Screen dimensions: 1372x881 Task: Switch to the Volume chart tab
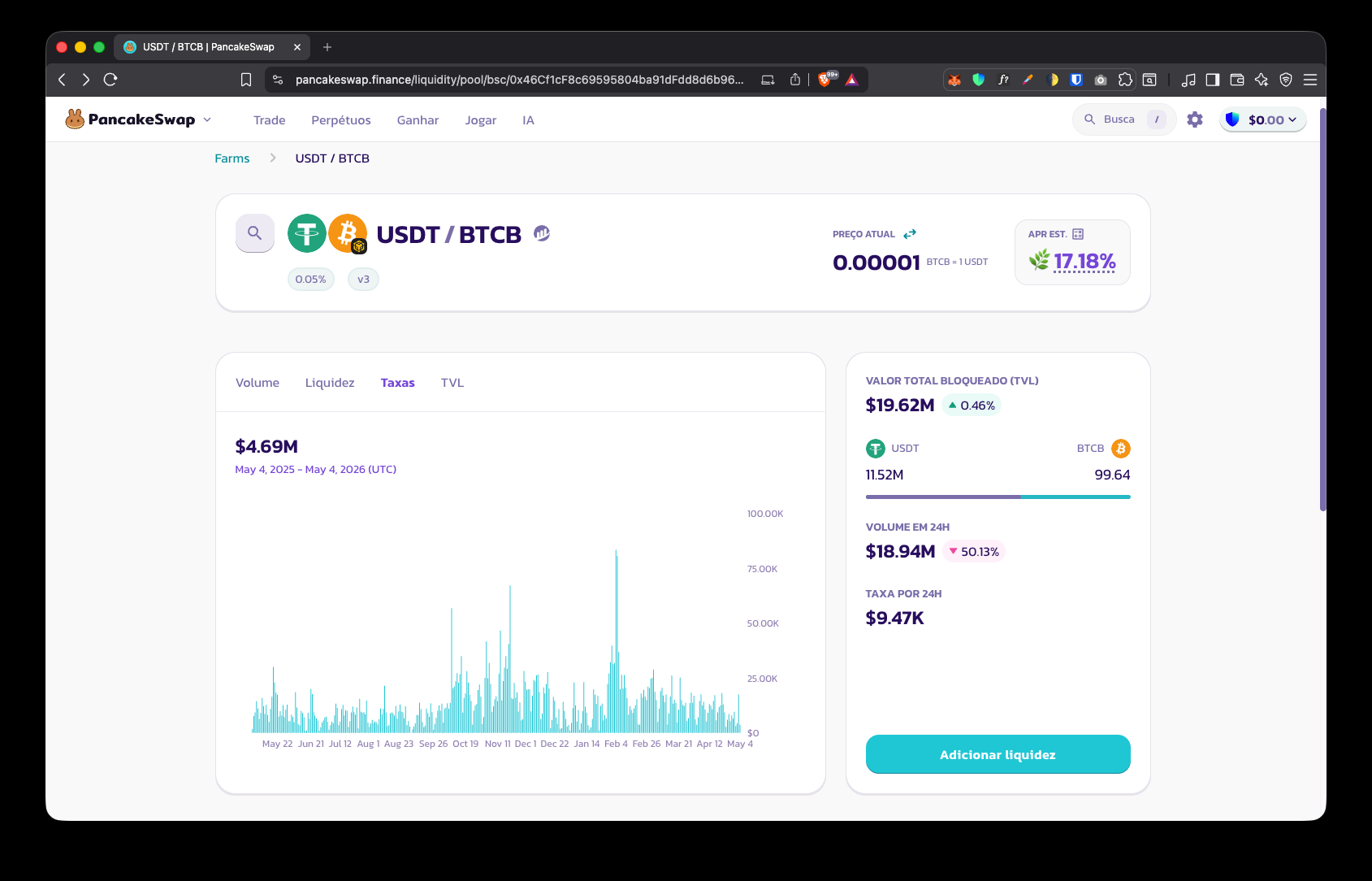[x=258, y=383]
